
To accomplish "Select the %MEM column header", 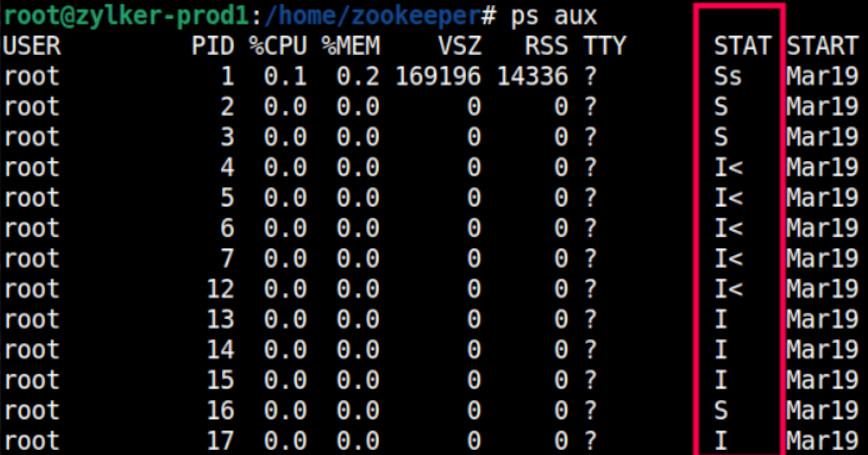I will 350,46.
